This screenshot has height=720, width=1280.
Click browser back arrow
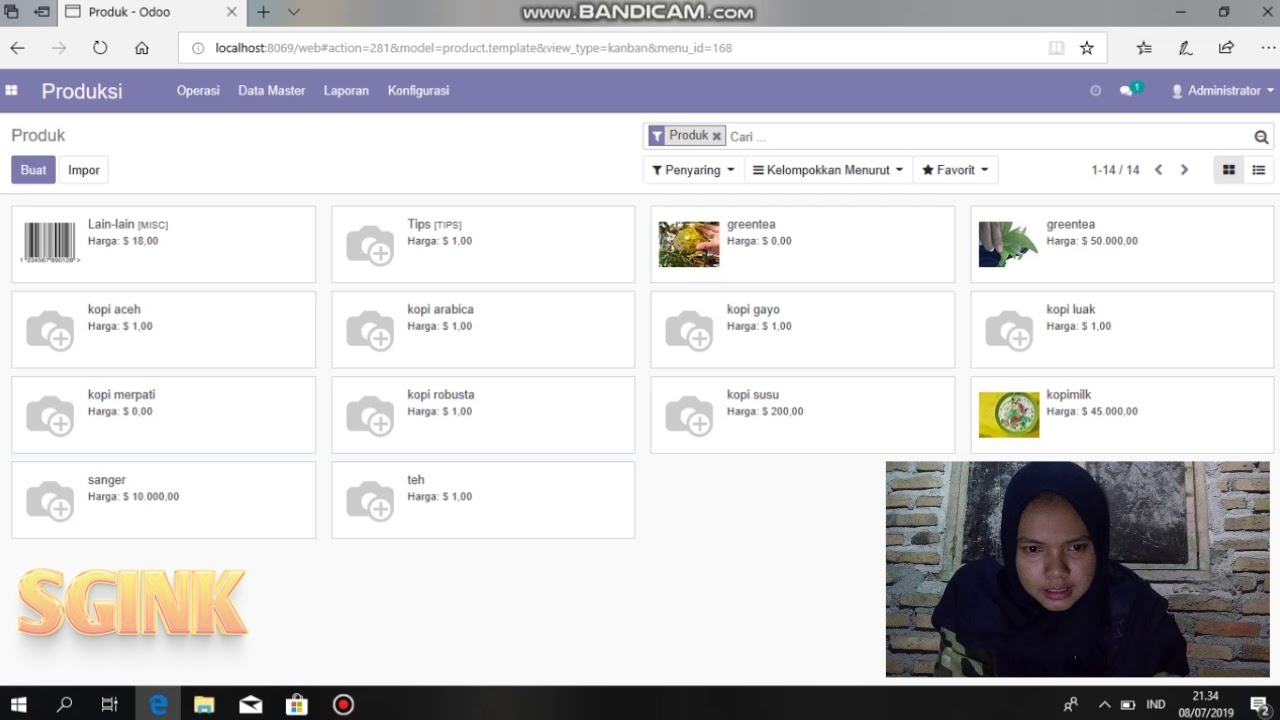(x=17, y=48)
